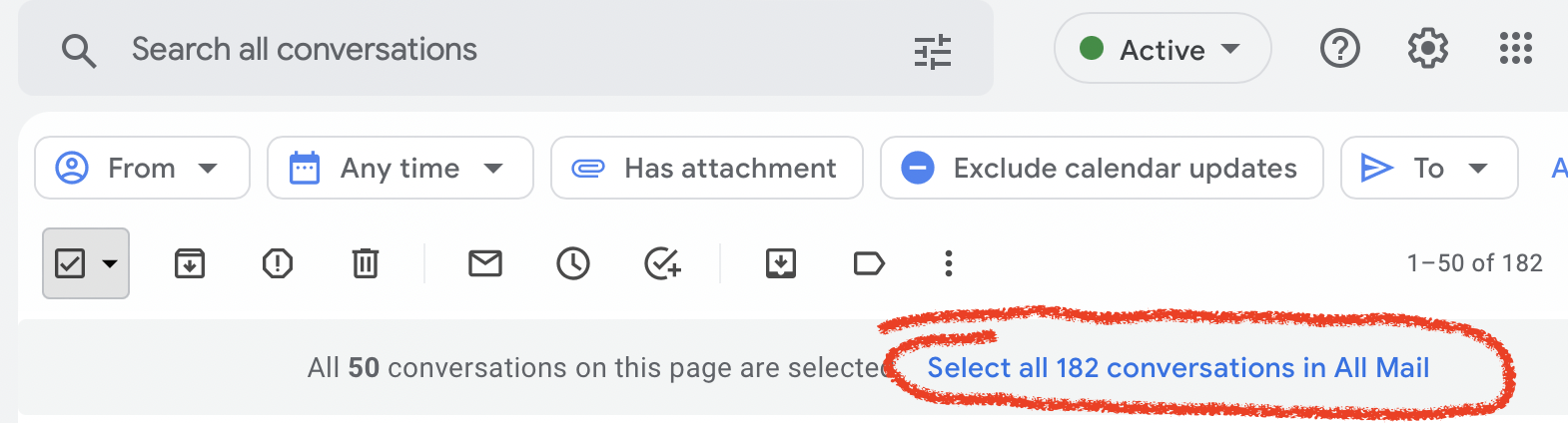This screenshot has width=1568, height=423.
Task: Add selected conversations to Tasks
Action: pos(662,263)
